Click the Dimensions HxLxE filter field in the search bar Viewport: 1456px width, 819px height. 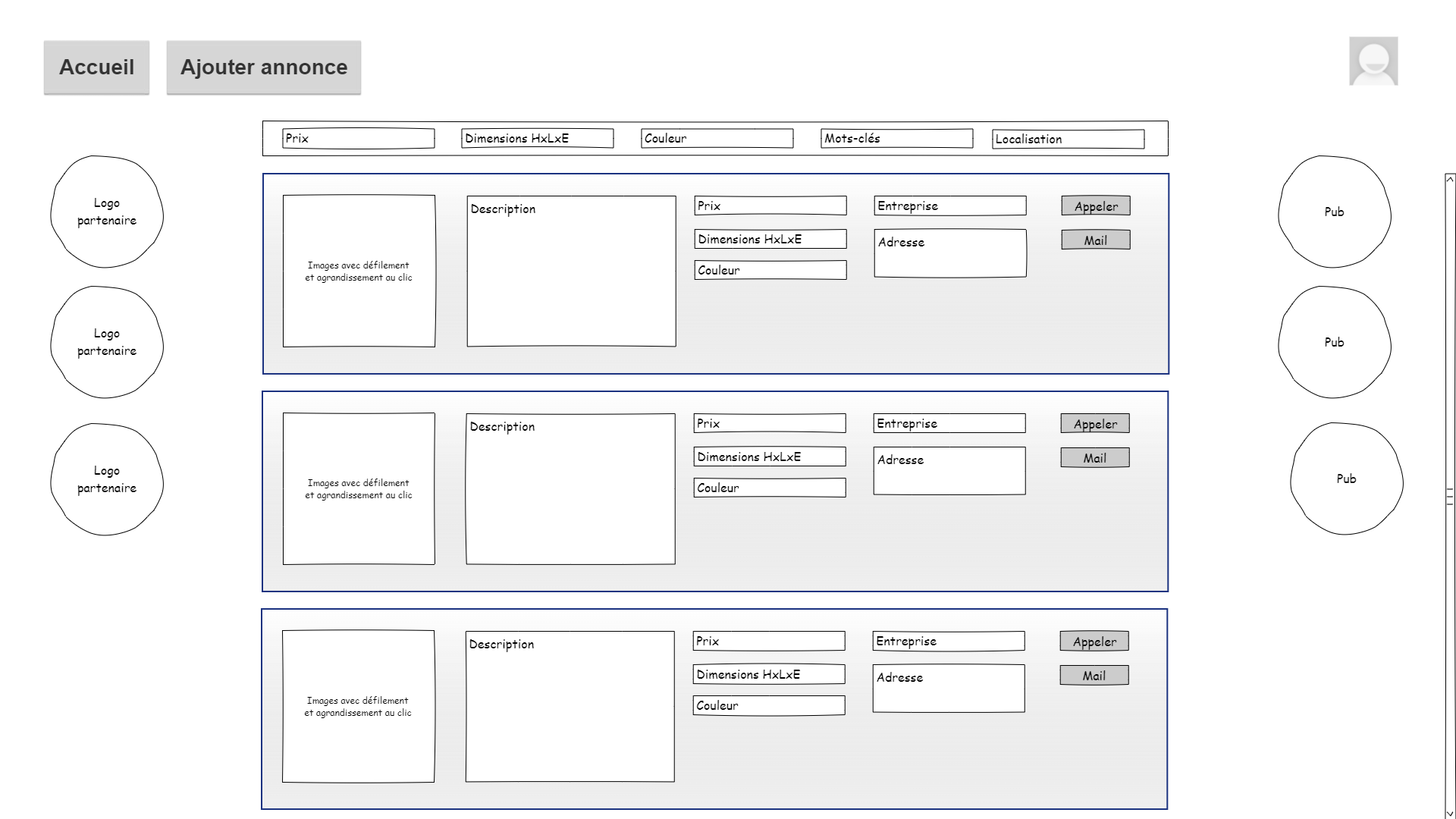[537, 139]
